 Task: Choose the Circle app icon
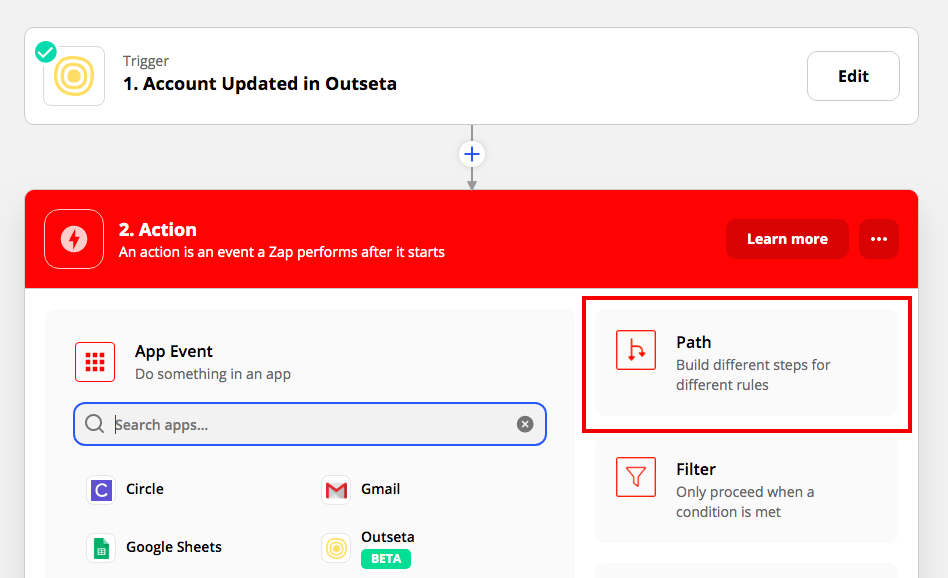click(101, 490)
